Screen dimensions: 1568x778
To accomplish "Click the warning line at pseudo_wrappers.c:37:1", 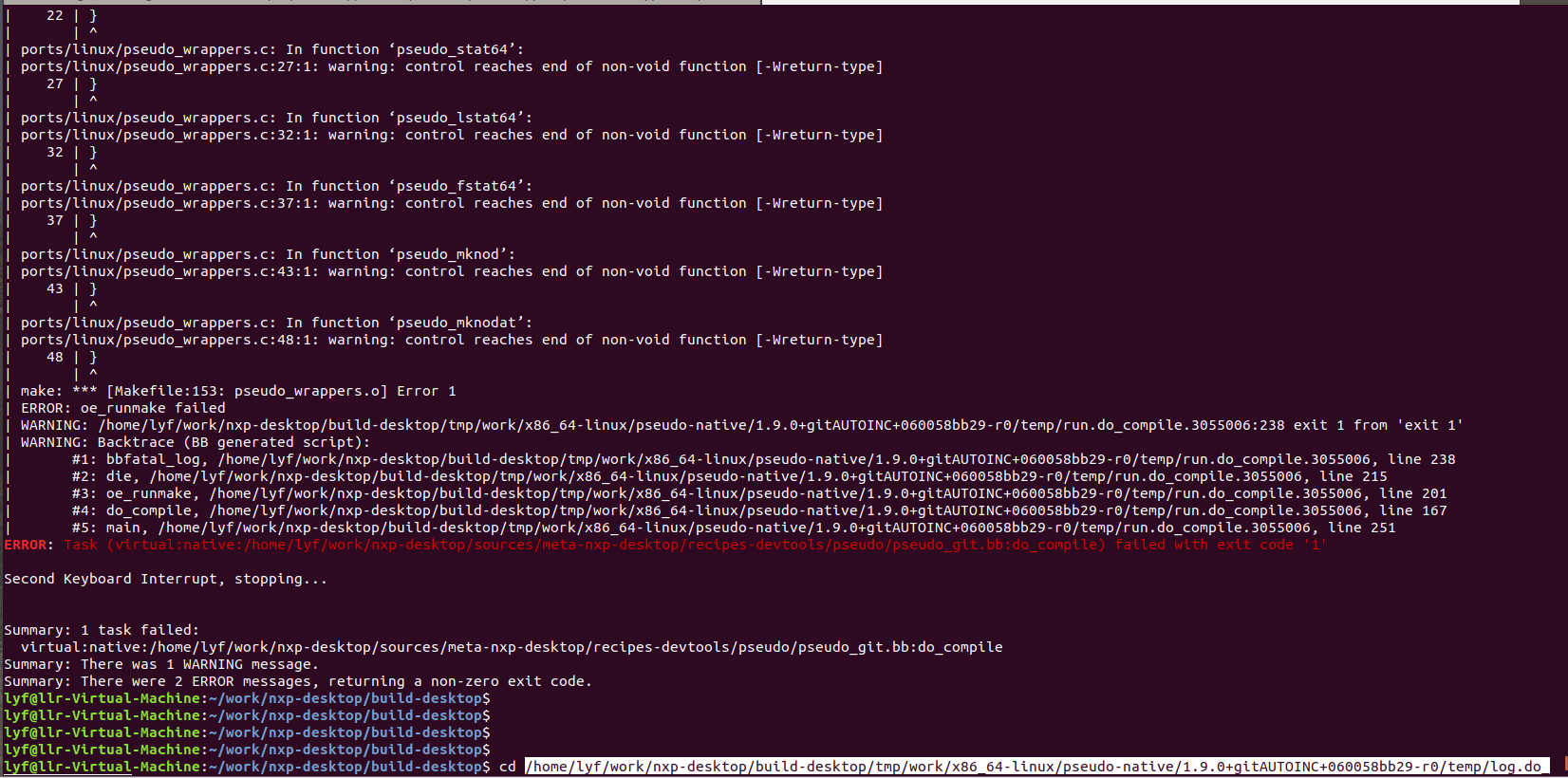I will click(x=452, y=203).
